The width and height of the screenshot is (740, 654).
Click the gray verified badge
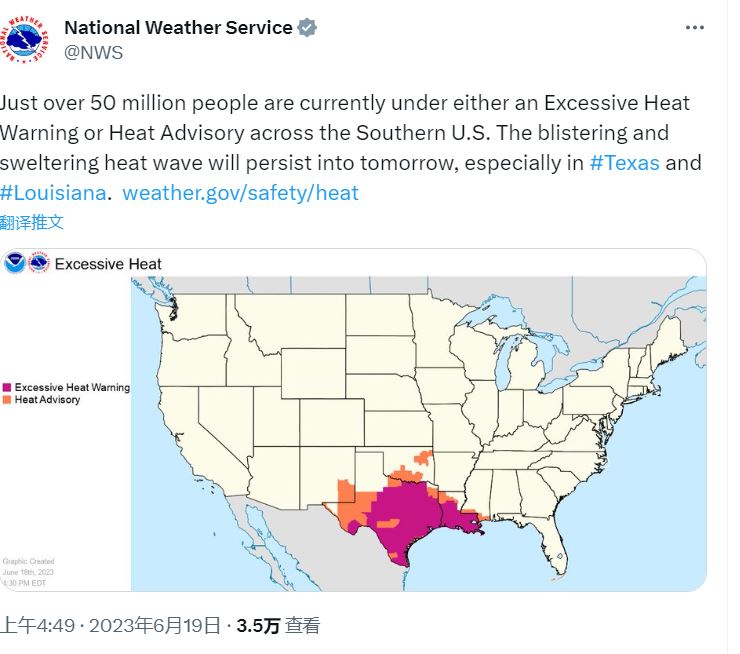pyautogui.click(x=308, y=28)
